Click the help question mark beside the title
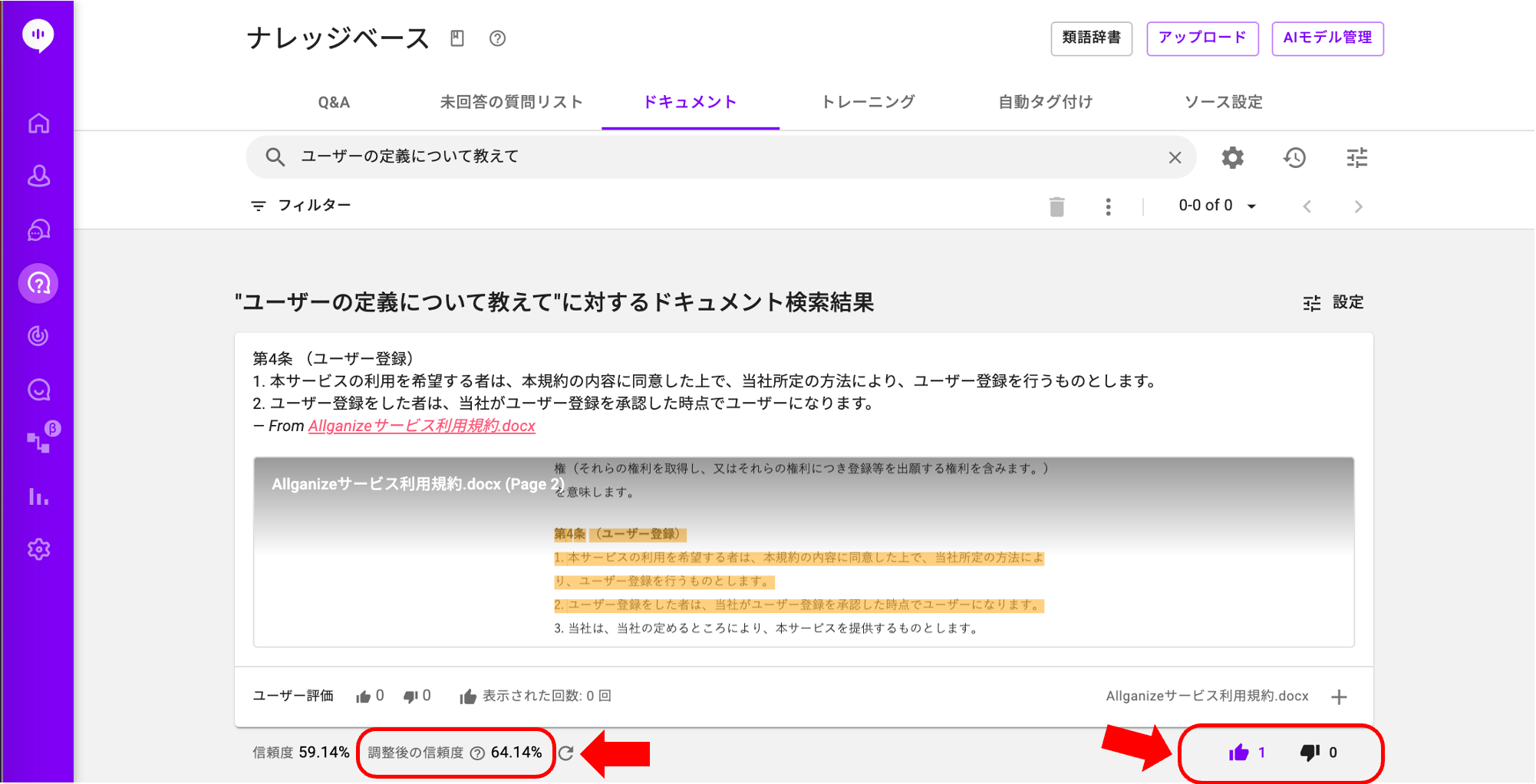The width and height of the screenshot is (1536, 784). [497, 38]
